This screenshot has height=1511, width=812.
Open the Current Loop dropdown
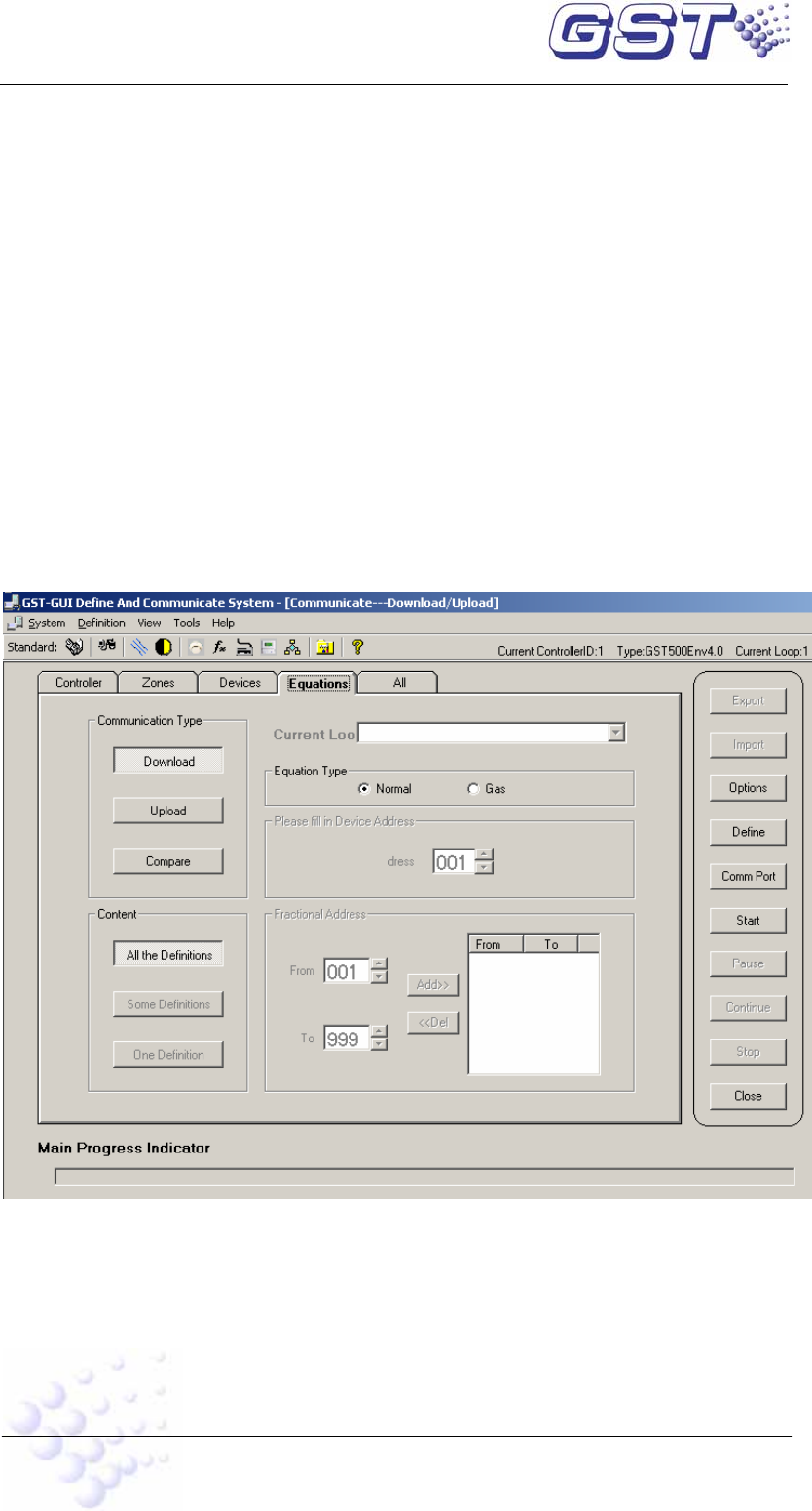[x=615, y=734]
